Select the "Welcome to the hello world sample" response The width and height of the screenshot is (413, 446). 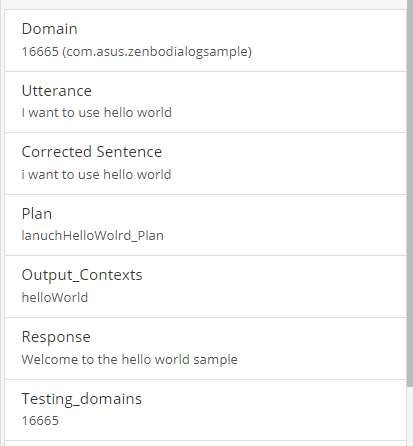tap(130, 359)
